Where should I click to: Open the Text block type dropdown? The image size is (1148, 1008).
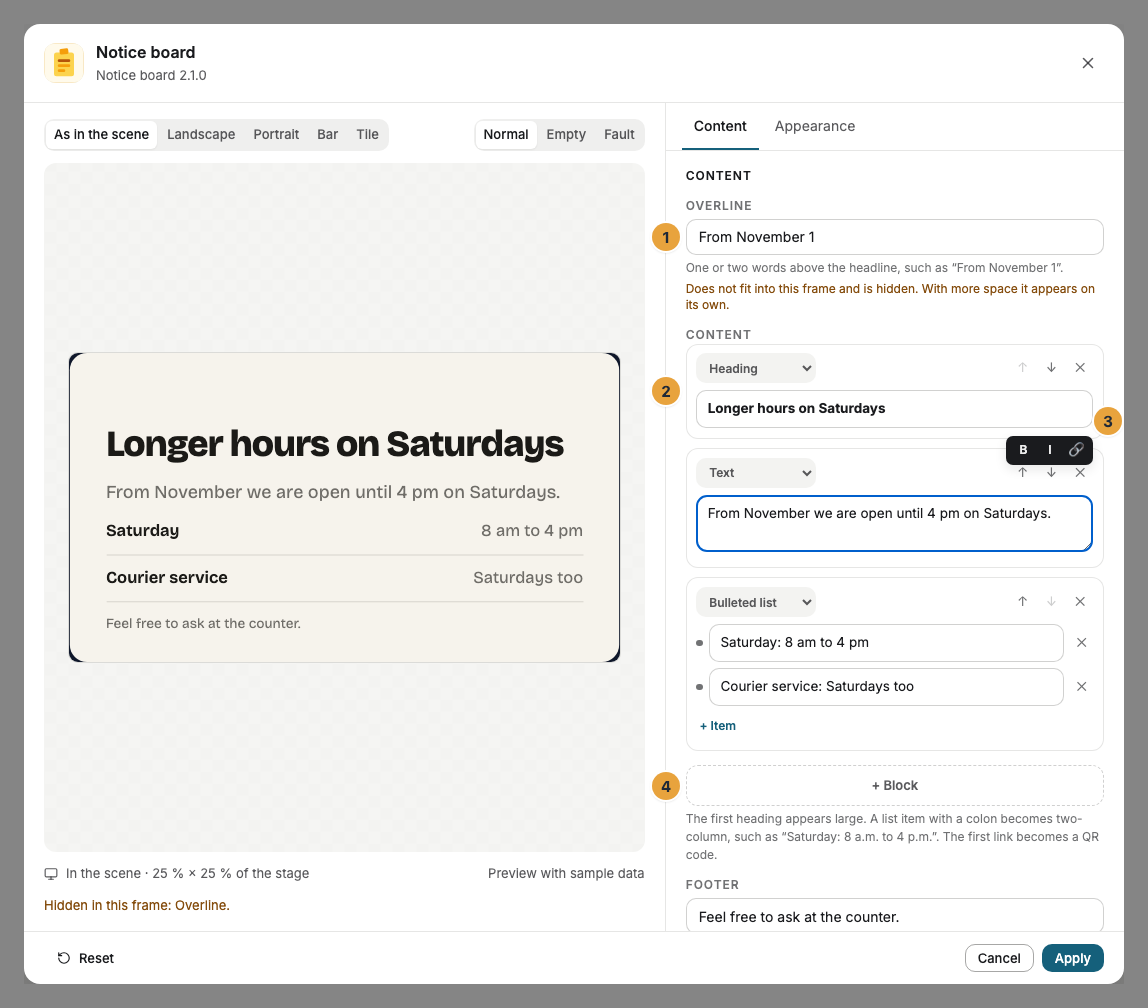coord(756,473)
